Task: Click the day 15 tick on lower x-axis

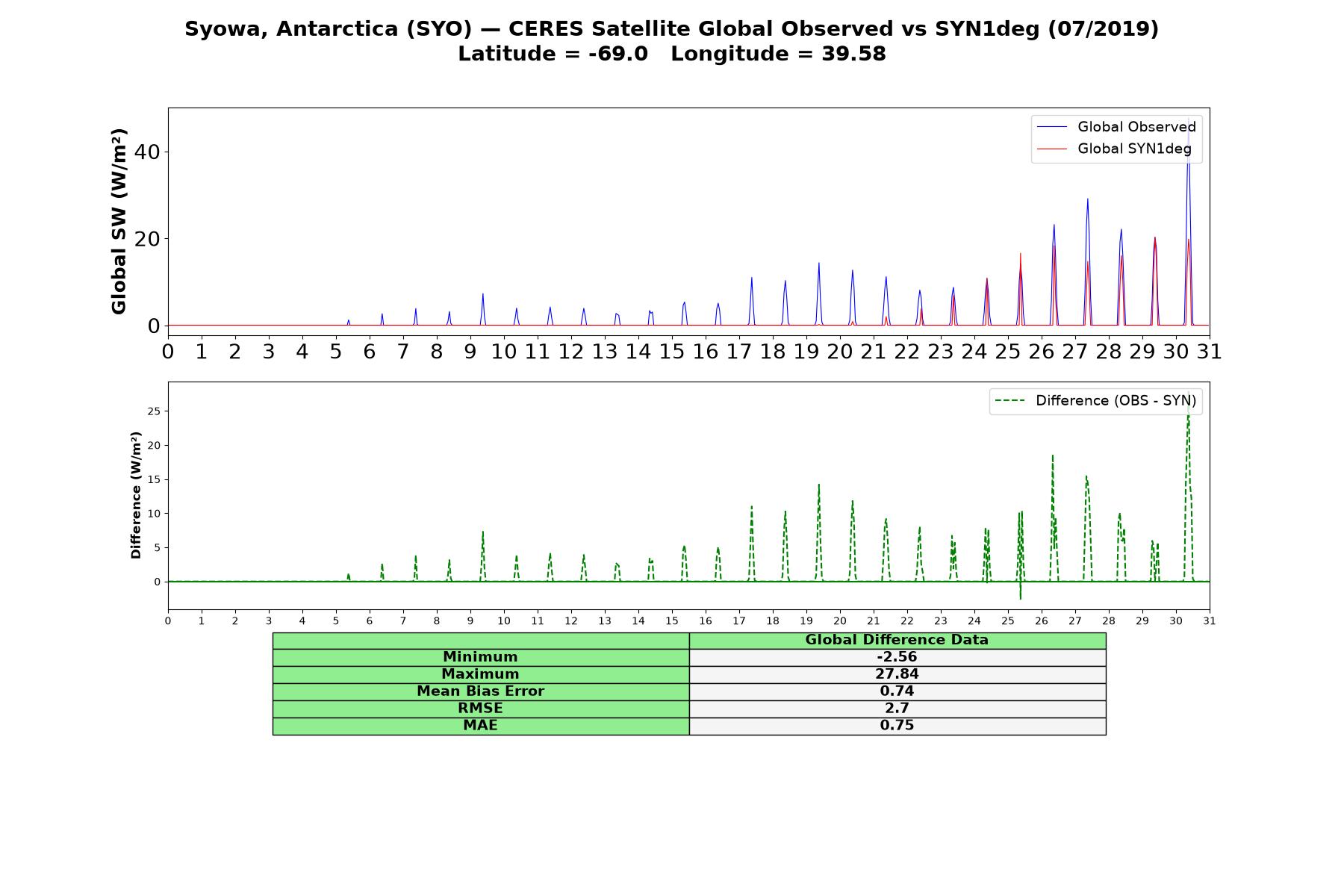Action: [672, 620]
